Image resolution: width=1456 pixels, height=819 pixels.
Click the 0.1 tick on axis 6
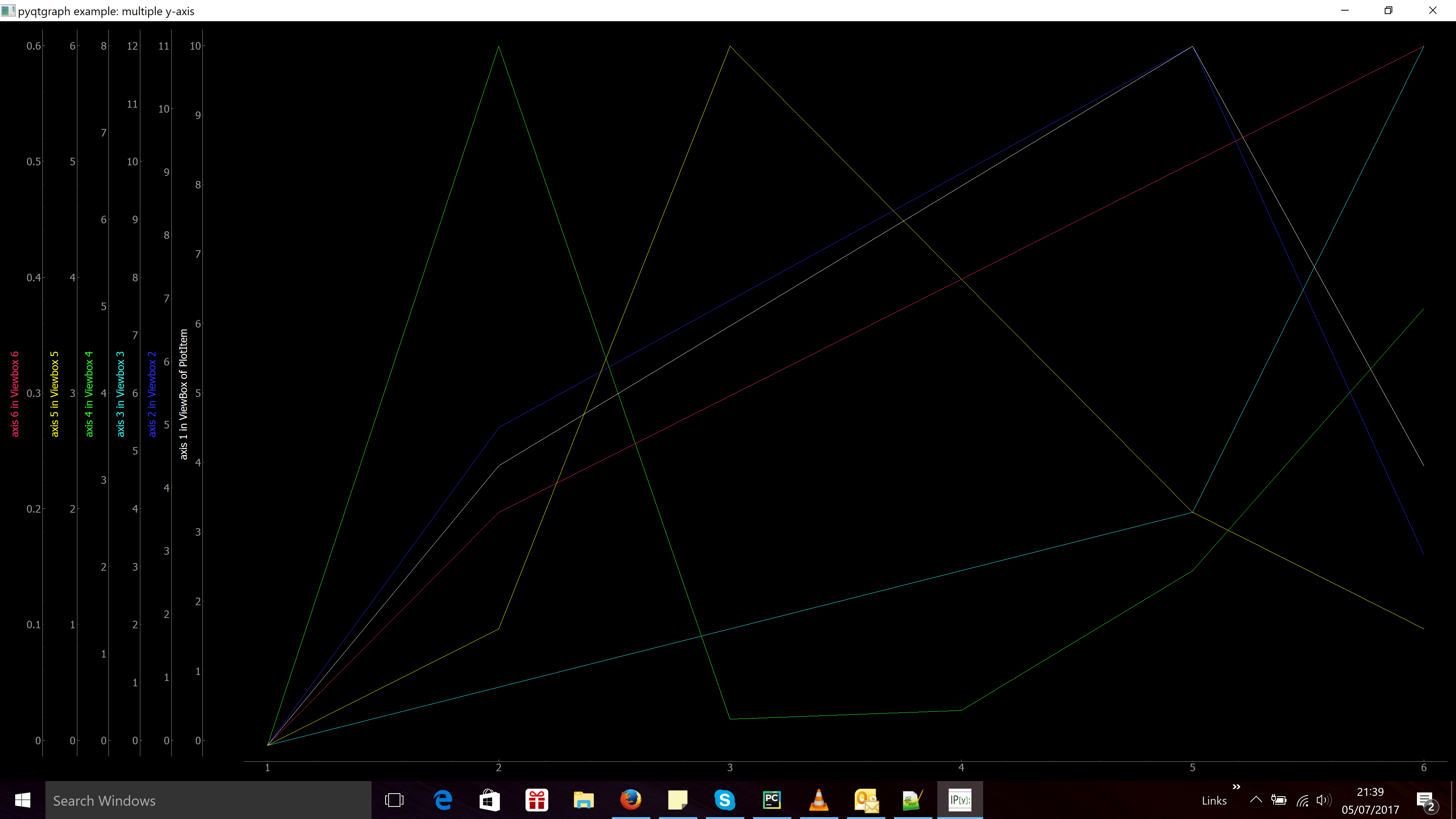click(33, 624)
